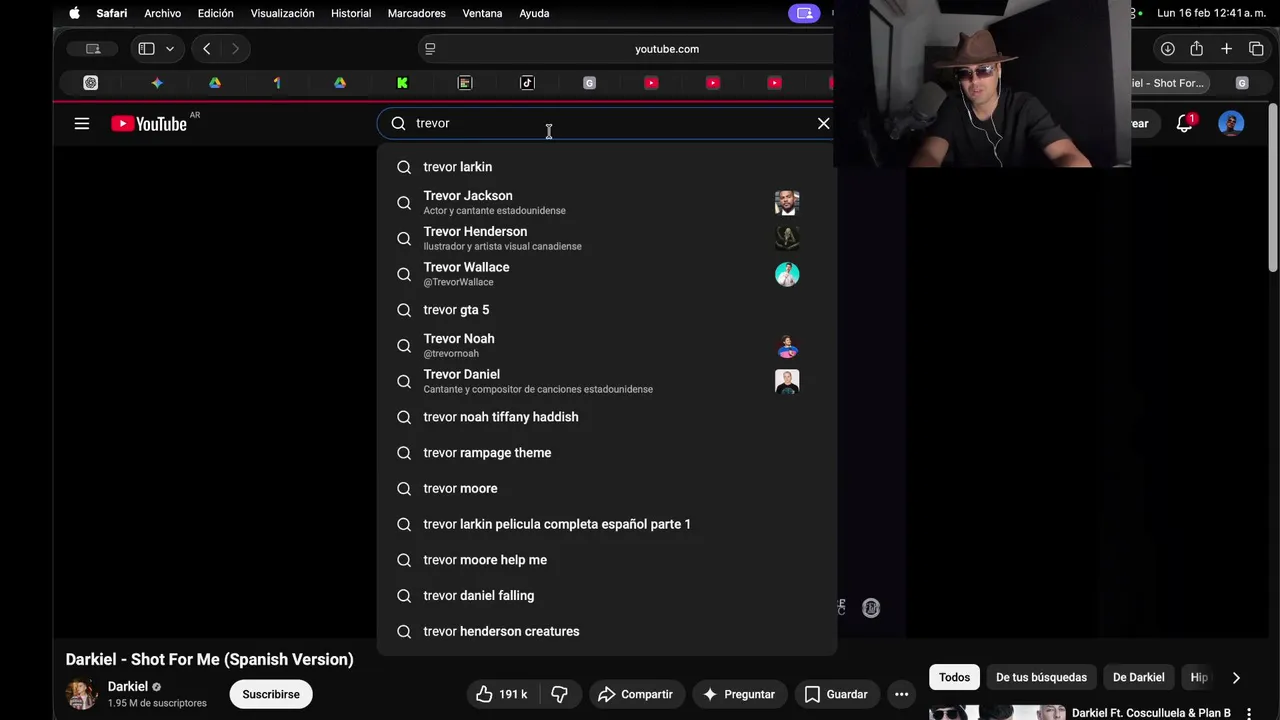Open the page reader icon in address bar
The width and height of the screenshot is (1280, 720).
(430, 48)
